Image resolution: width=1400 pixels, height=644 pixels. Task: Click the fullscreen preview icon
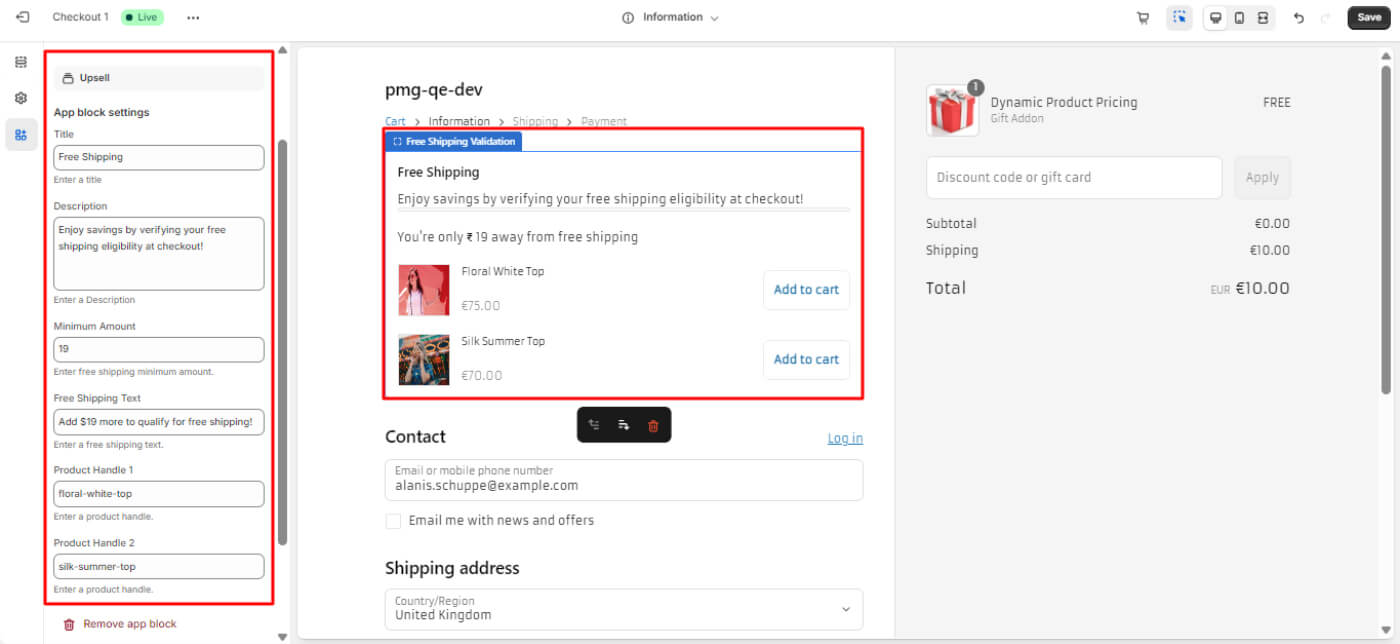tap(1263, 18)
